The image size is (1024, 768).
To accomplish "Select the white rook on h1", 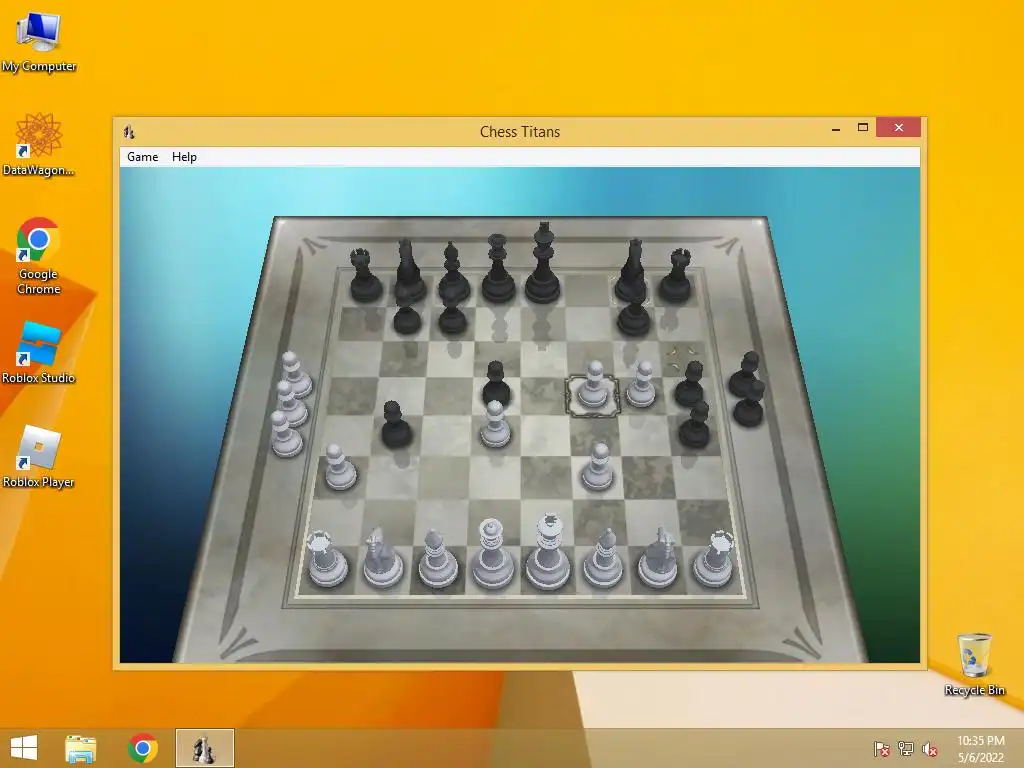I will point(714,558).
